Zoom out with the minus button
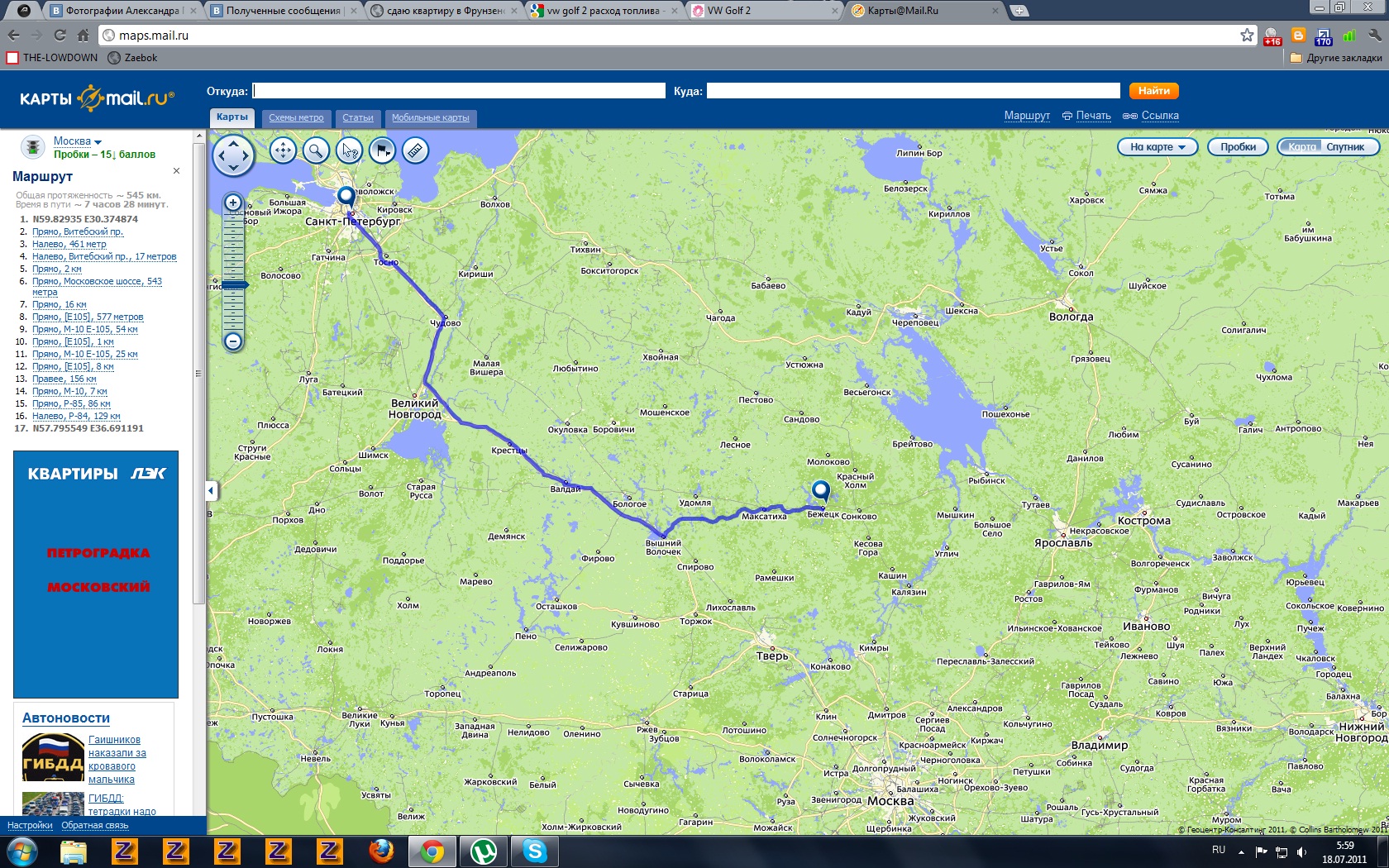The height and width of the screenshot is (868, 1389). point(233,341)
